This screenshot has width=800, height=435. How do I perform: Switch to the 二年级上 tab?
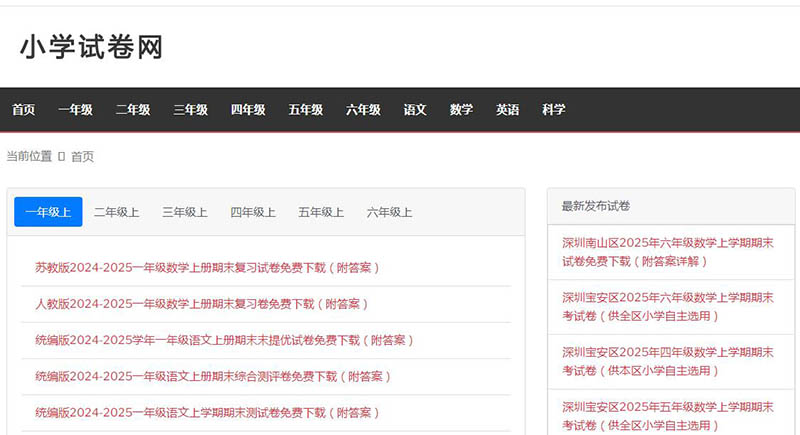pos(116,212)
